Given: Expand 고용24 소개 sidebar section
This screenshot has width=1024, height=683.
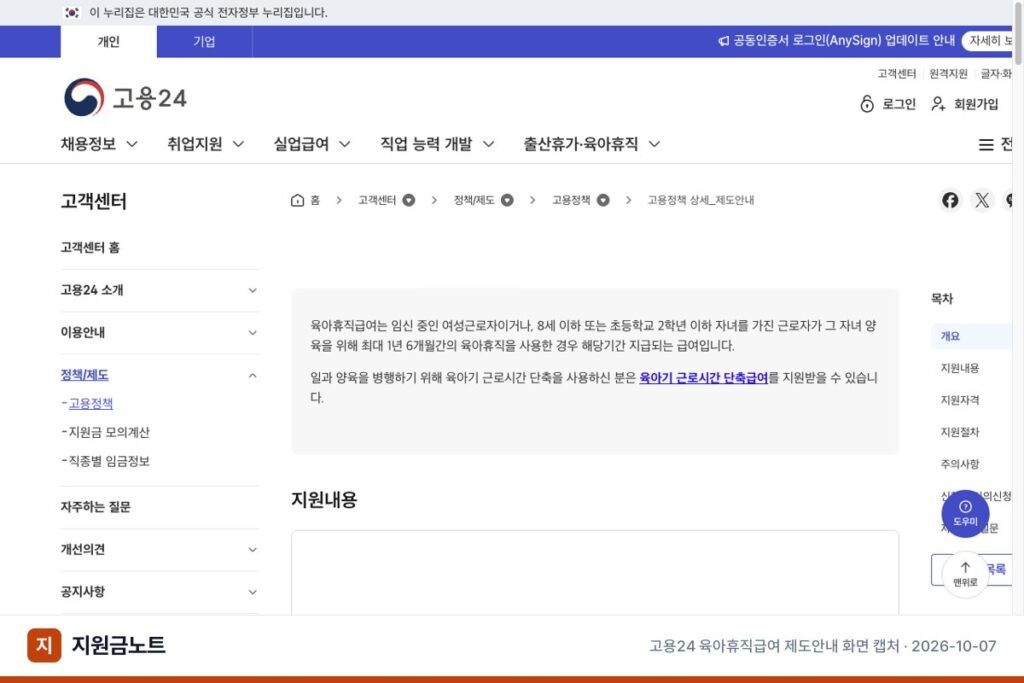Looking at the screenshot, I should tap(252, 290).
